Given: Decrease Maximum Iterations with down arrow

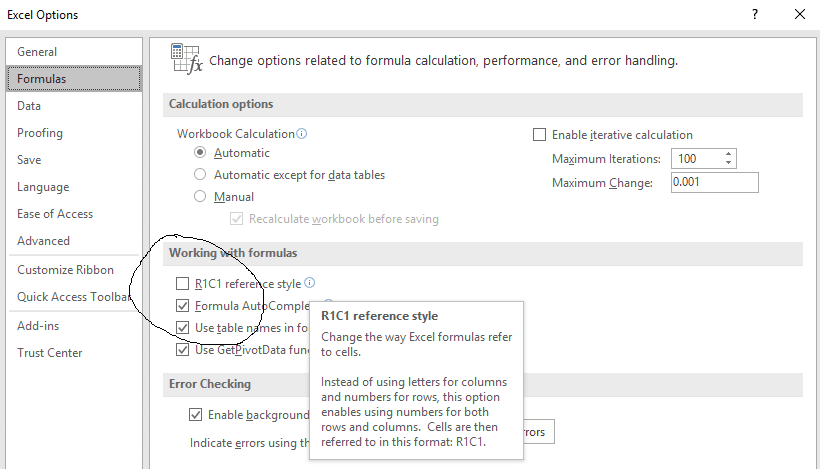Looking at the screenshot, I should [728, 163].
